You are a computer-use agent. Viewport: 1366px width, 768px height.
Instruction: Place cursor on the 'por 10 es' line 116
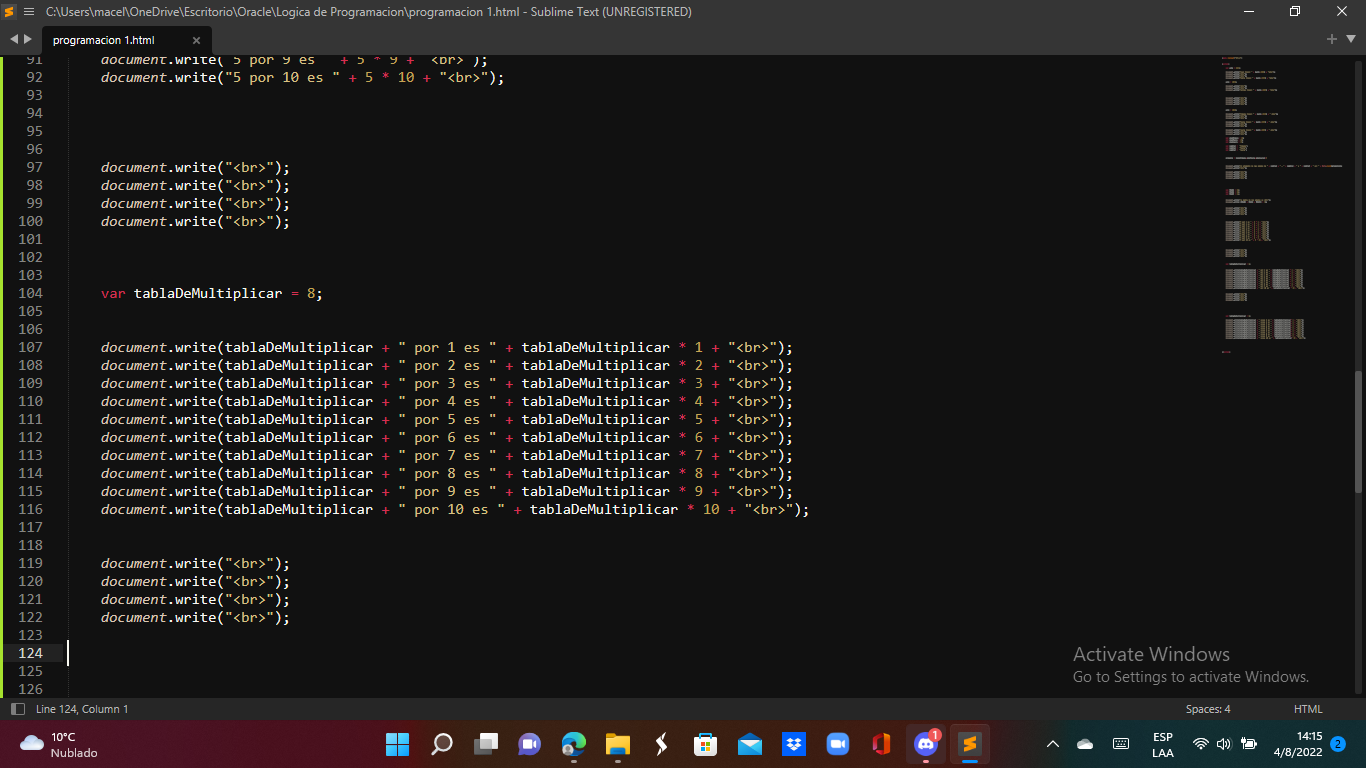pyautogui.click(x=455, y=509)
